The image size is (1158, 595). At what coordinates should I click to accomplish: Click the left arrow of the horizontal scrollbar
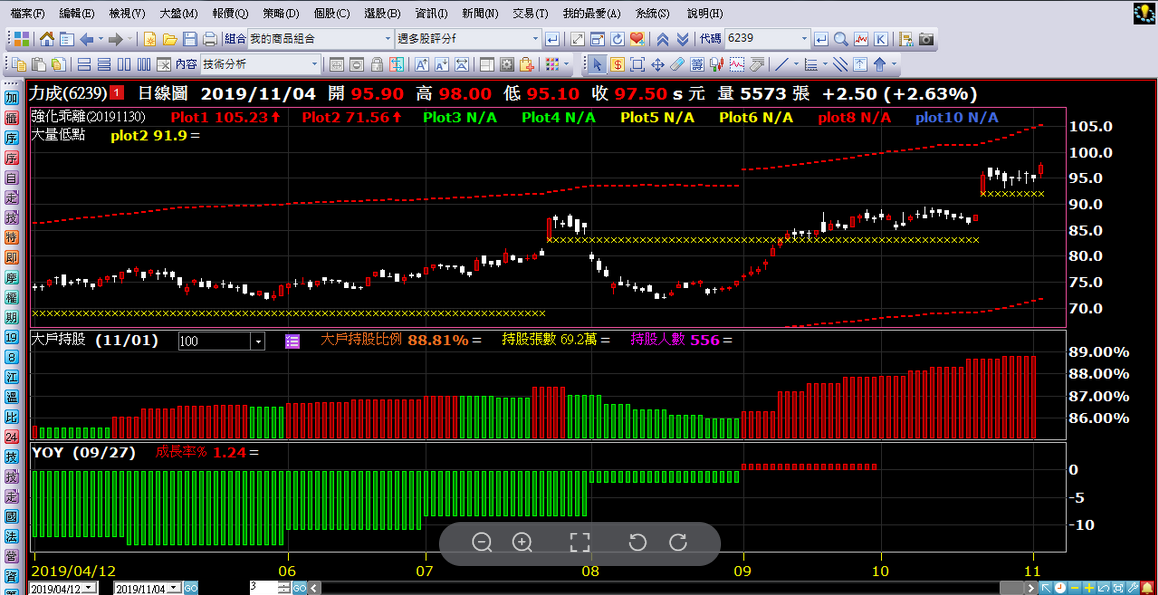[313, 588]
